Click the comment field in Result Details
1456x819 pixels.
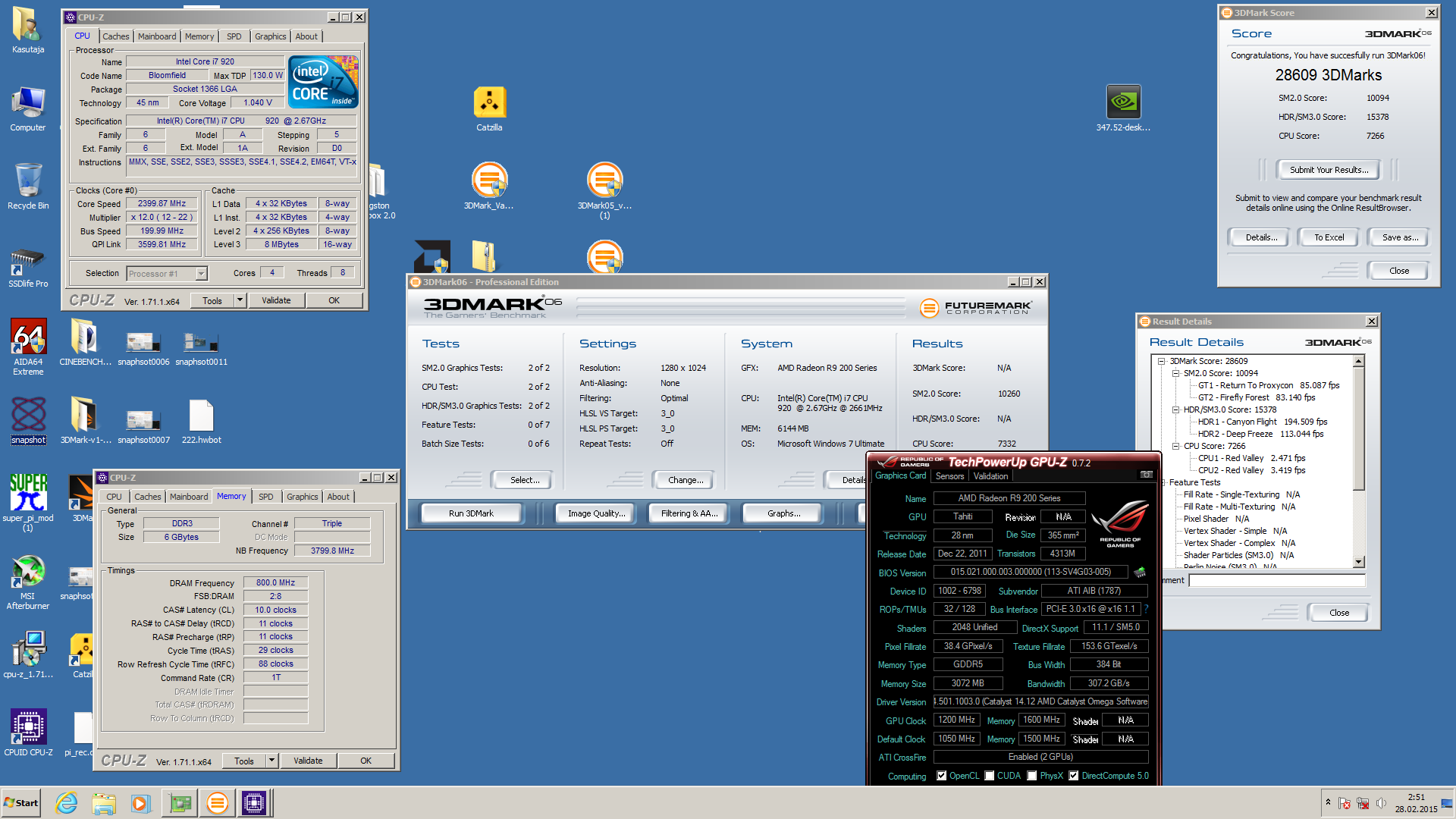[x=1276, y=581]
